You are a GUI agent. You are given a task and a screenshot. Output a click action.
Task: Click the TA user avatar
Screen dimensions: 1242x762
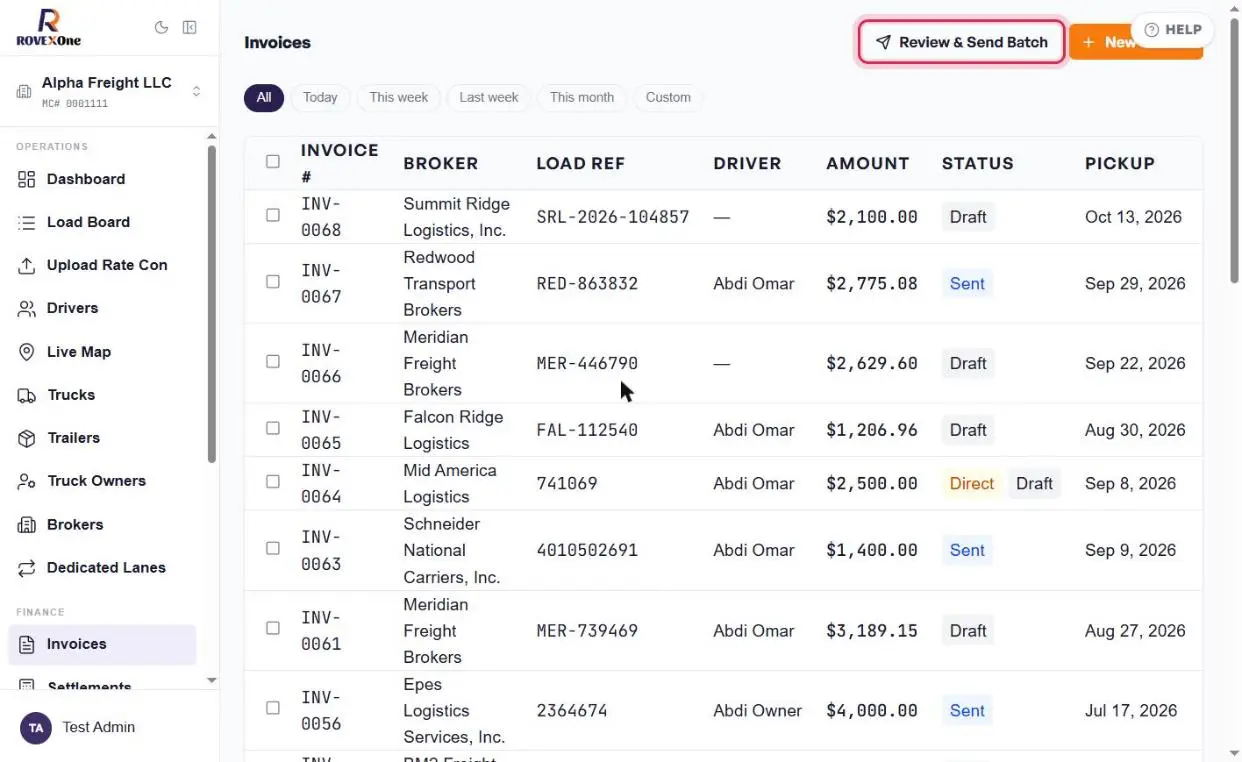pyautogui.click(x=36, y=727)
